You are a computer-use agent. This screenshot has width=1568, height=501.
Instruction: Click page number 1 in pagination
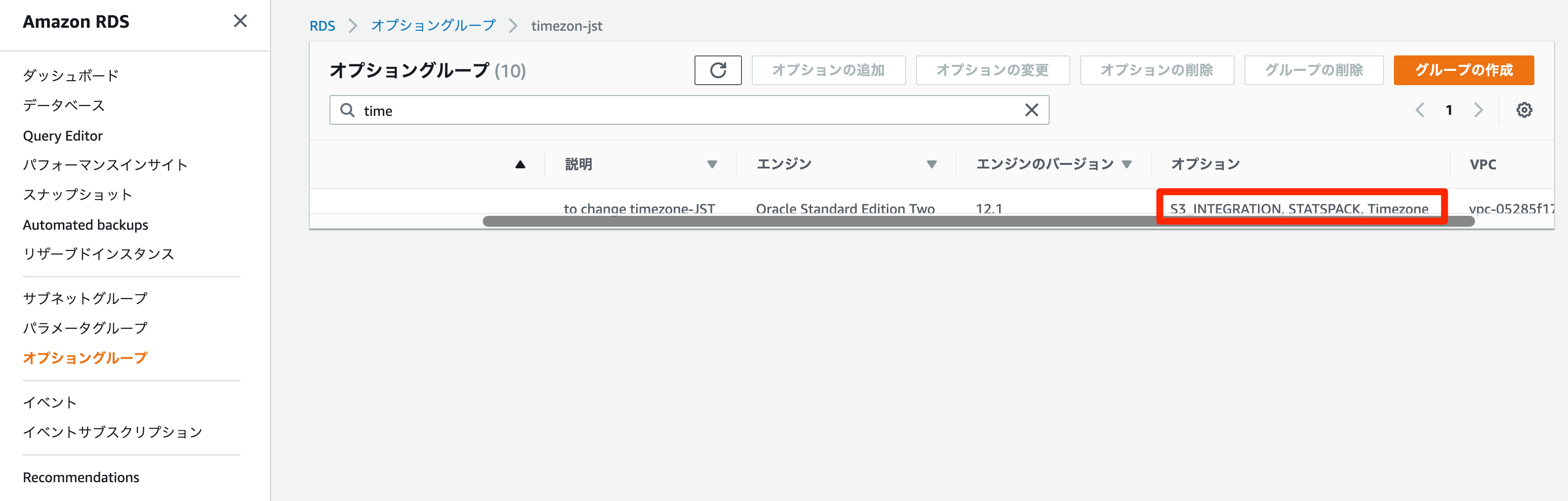tap(1449, 110)
